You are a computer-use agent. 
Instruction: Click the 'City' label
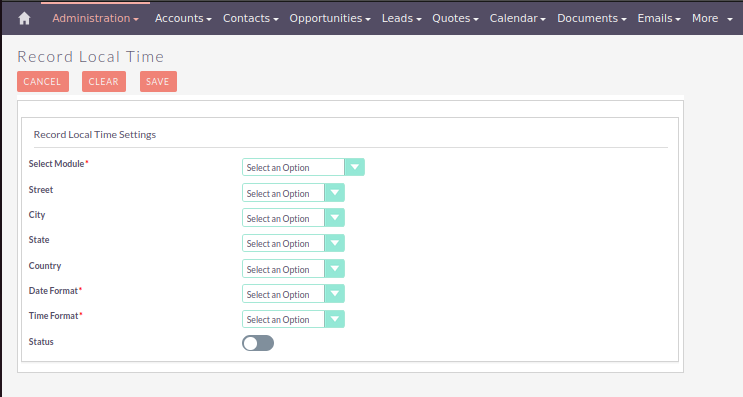[x=37, y=215]
